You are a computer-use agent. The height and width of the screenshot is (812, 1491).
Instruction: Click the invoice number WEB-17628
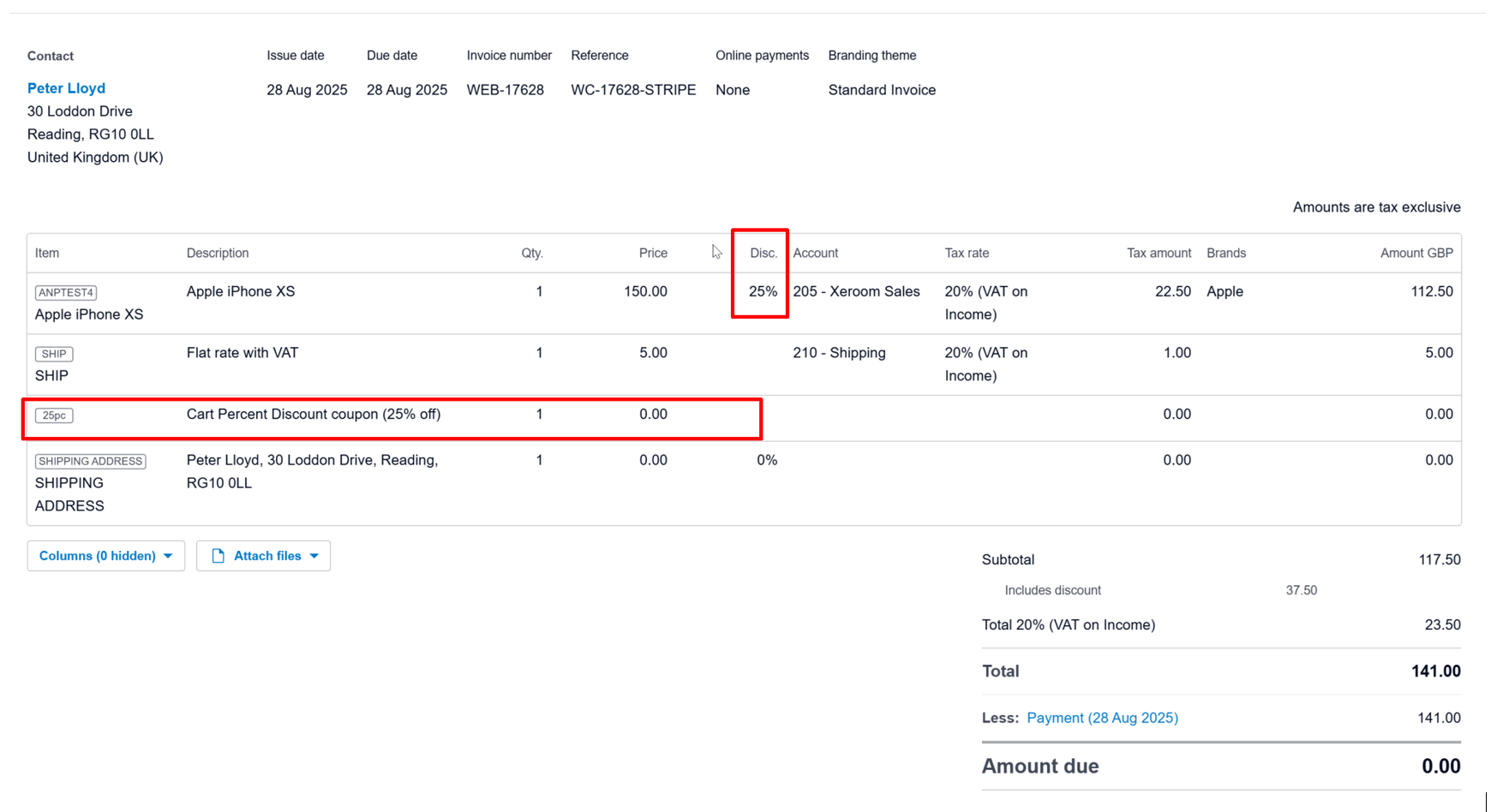[x=505, y=90]
